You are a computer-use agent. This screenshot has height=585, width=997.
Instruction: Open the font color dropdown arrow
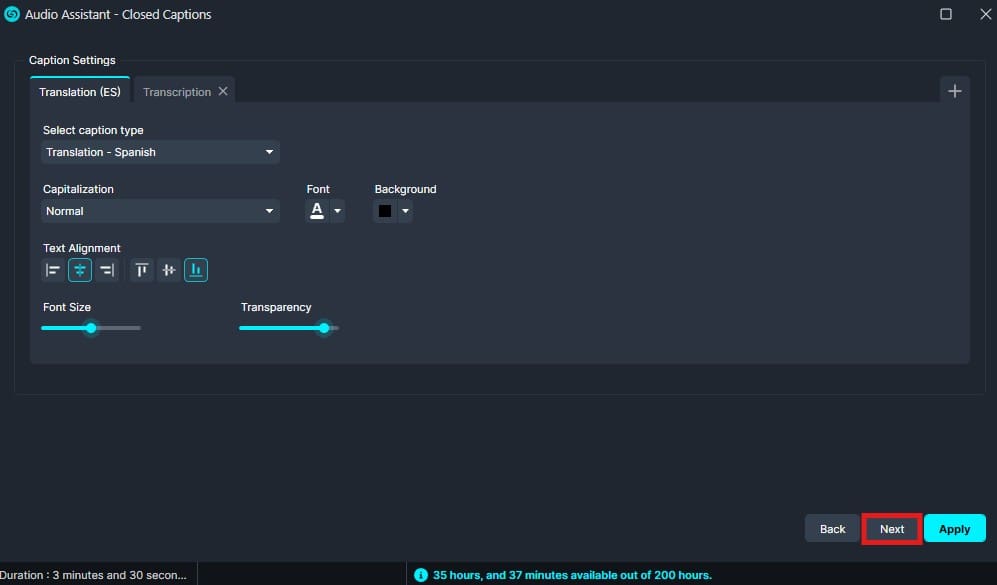pyautogui.click(x=337, y=211)
